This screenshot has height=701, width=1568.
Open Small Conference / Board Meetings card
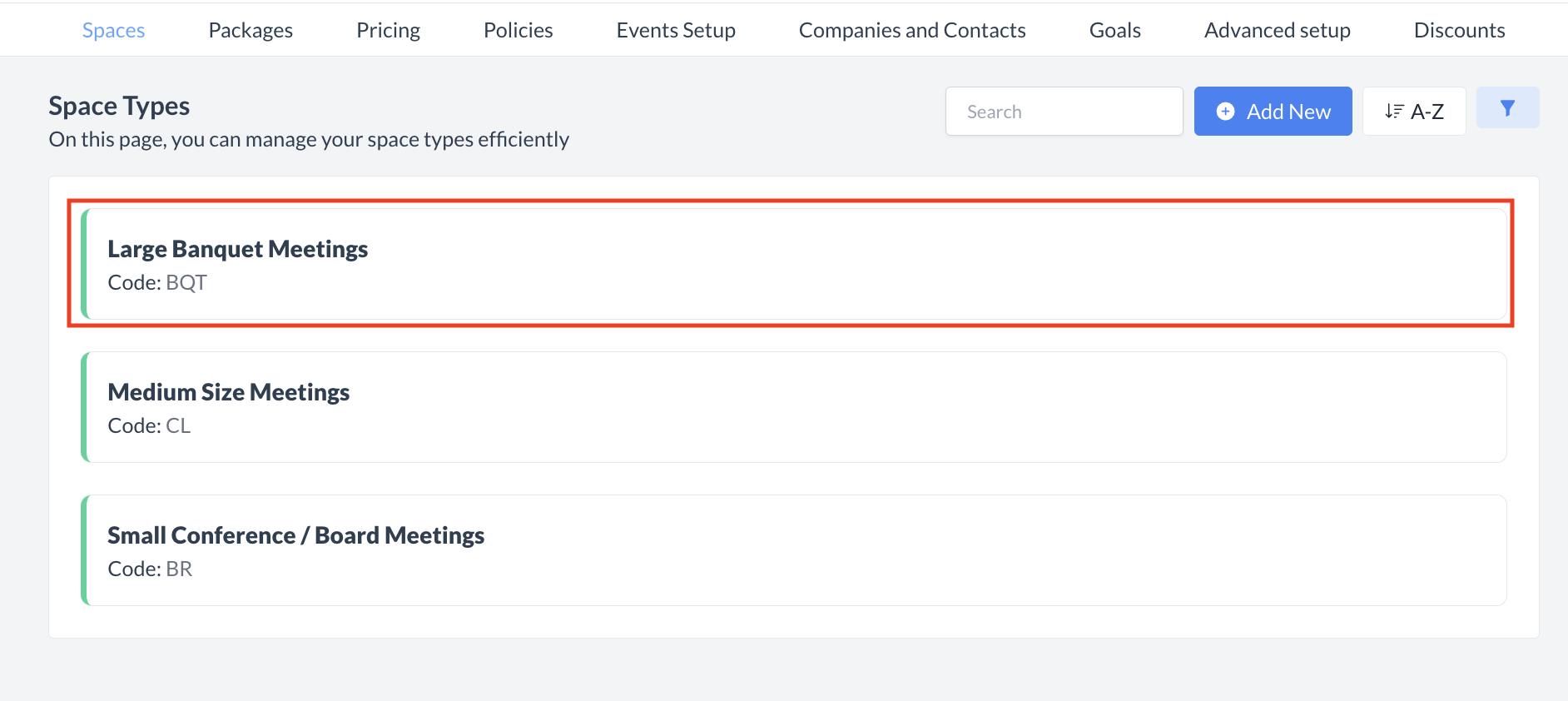click(x=295, y=535)
